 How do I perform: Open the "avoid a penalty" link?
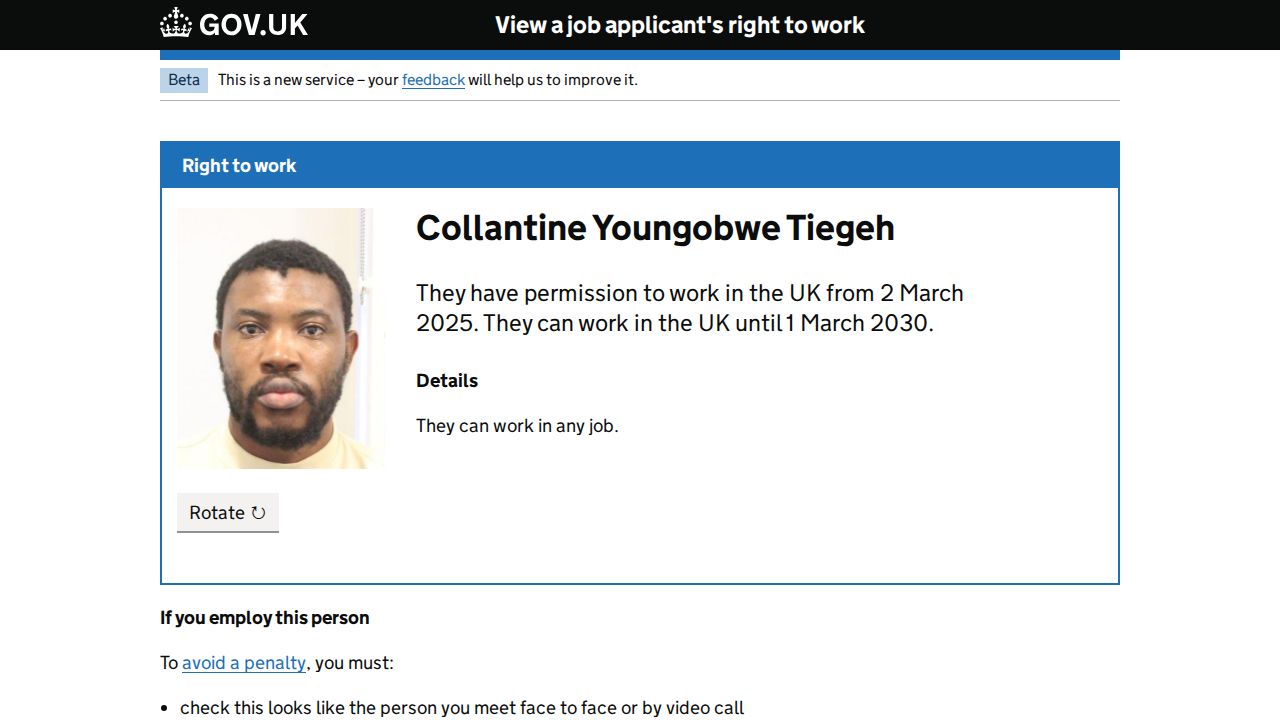pos(244,663)
